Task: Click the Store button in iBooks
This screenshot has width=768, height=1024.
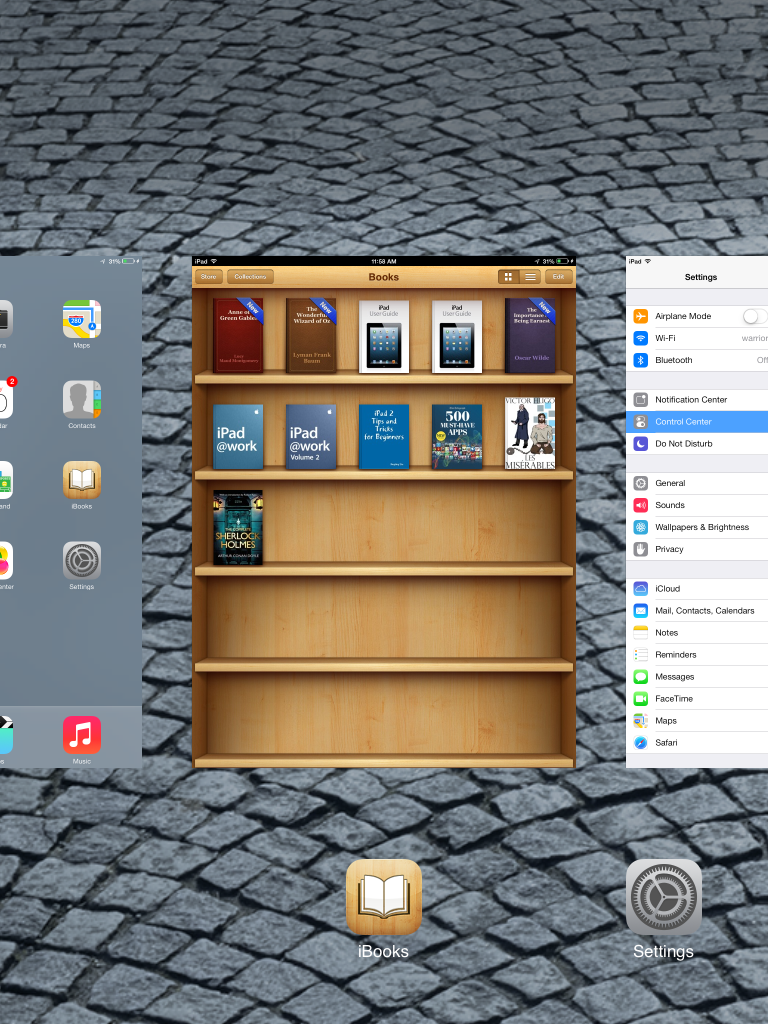Action: pyautogui.click(x=208, y=277)
